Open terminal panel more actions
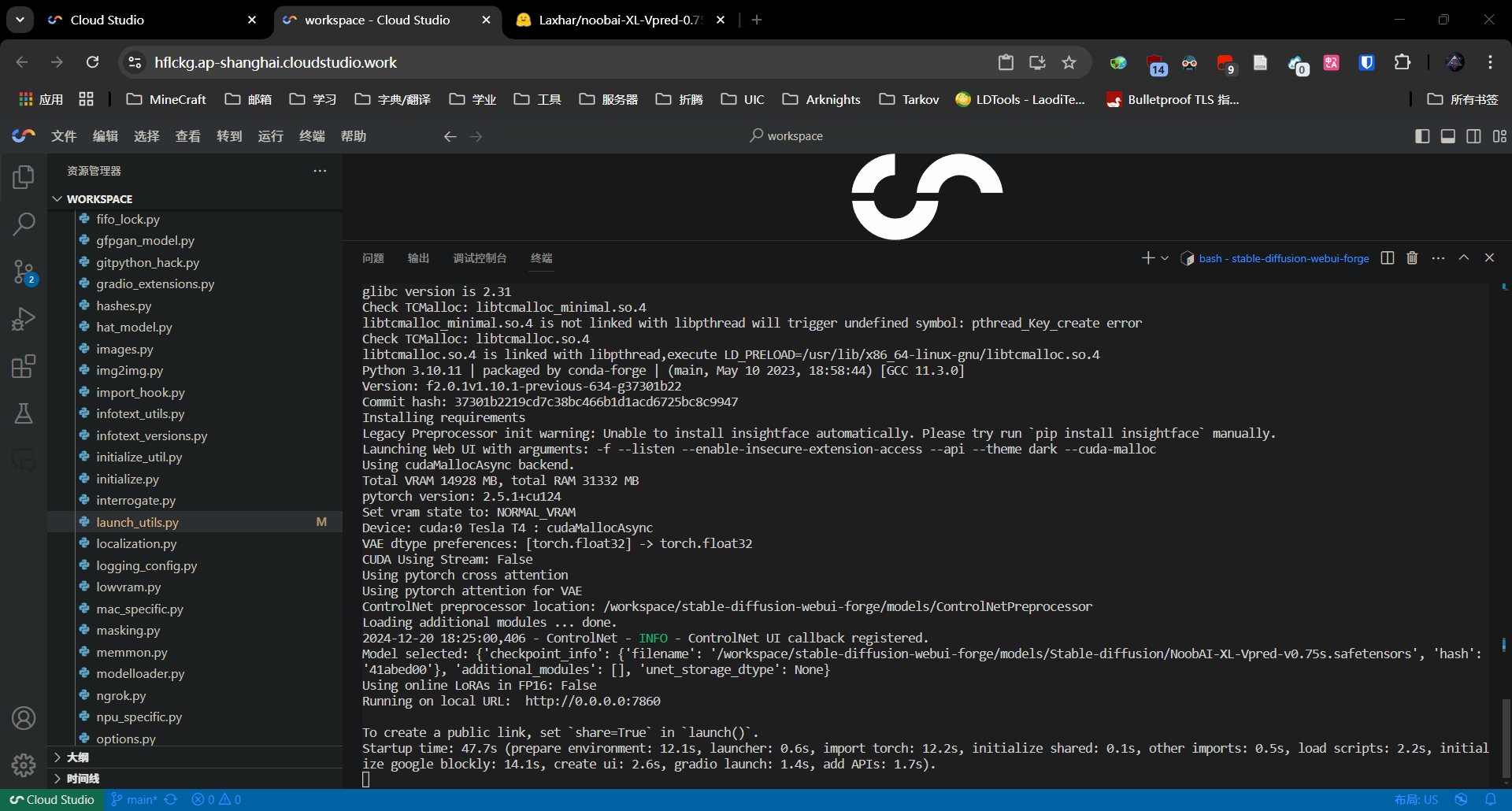This screenshot has width=1512, height=811. [1438, 258]
